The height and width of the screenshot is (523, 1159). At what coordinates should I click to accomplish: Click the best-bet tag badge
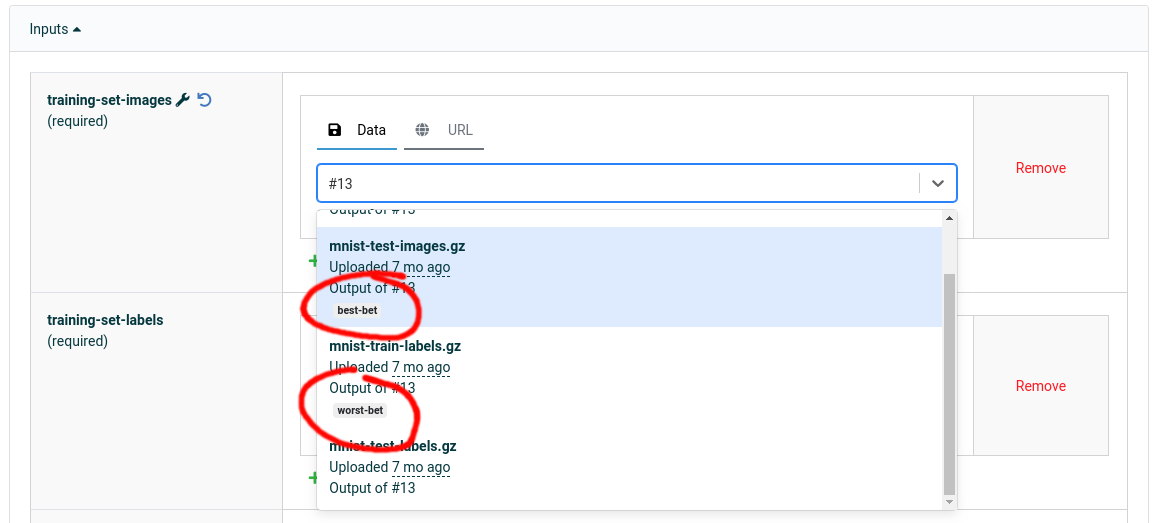(358, 310)
